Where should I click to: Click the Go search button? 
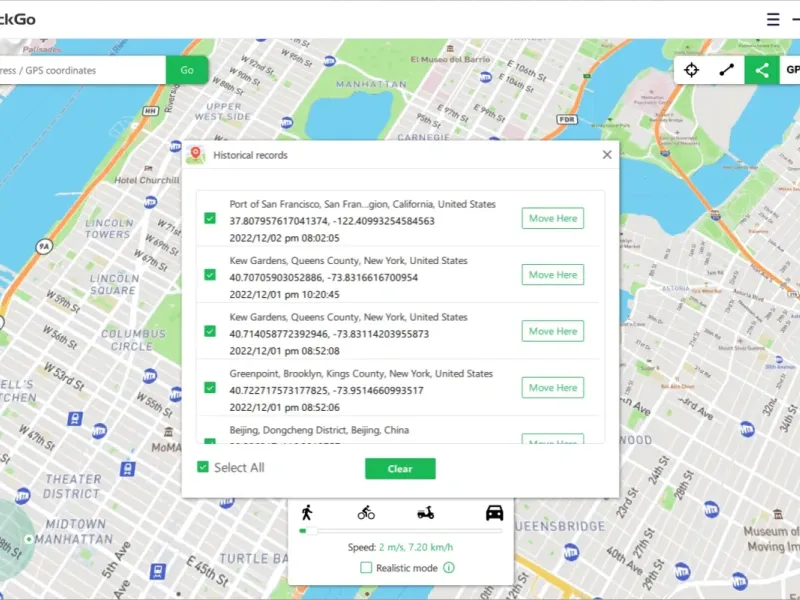[187, 70]
